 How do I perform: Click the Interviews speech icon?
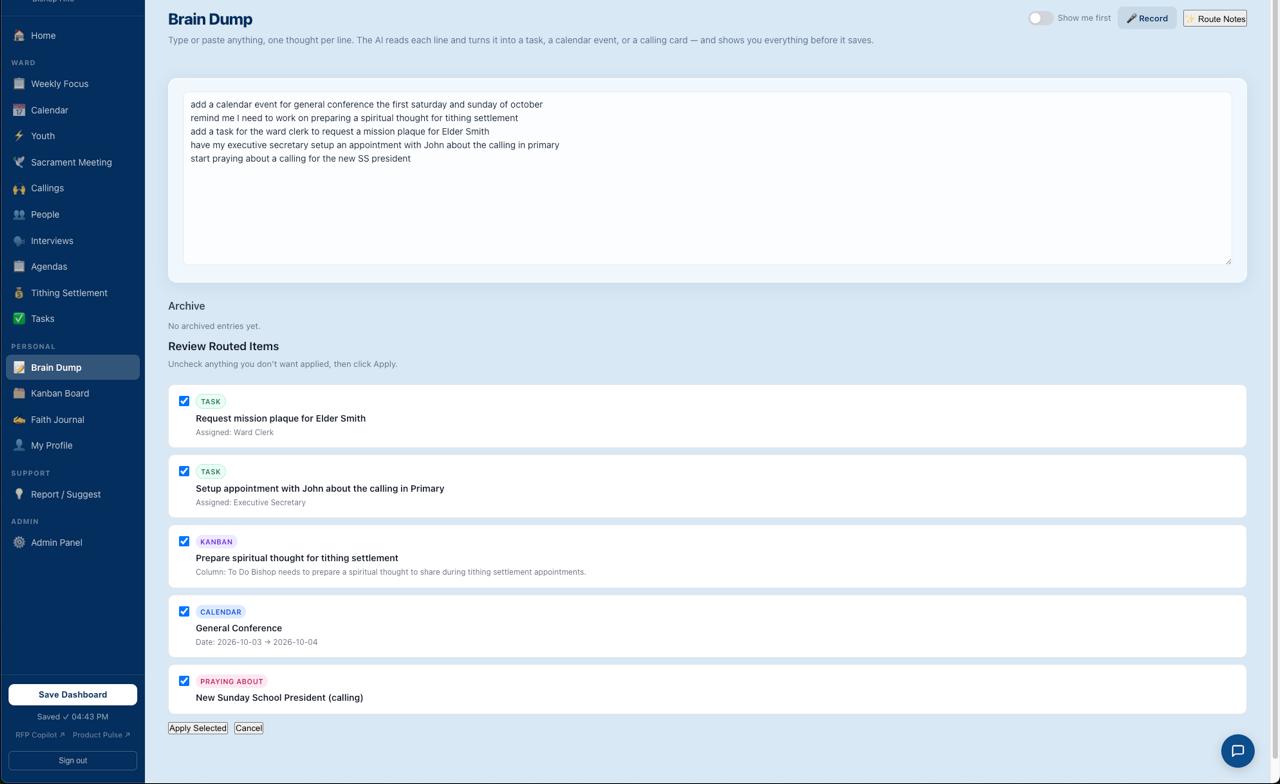click(19, 241)
